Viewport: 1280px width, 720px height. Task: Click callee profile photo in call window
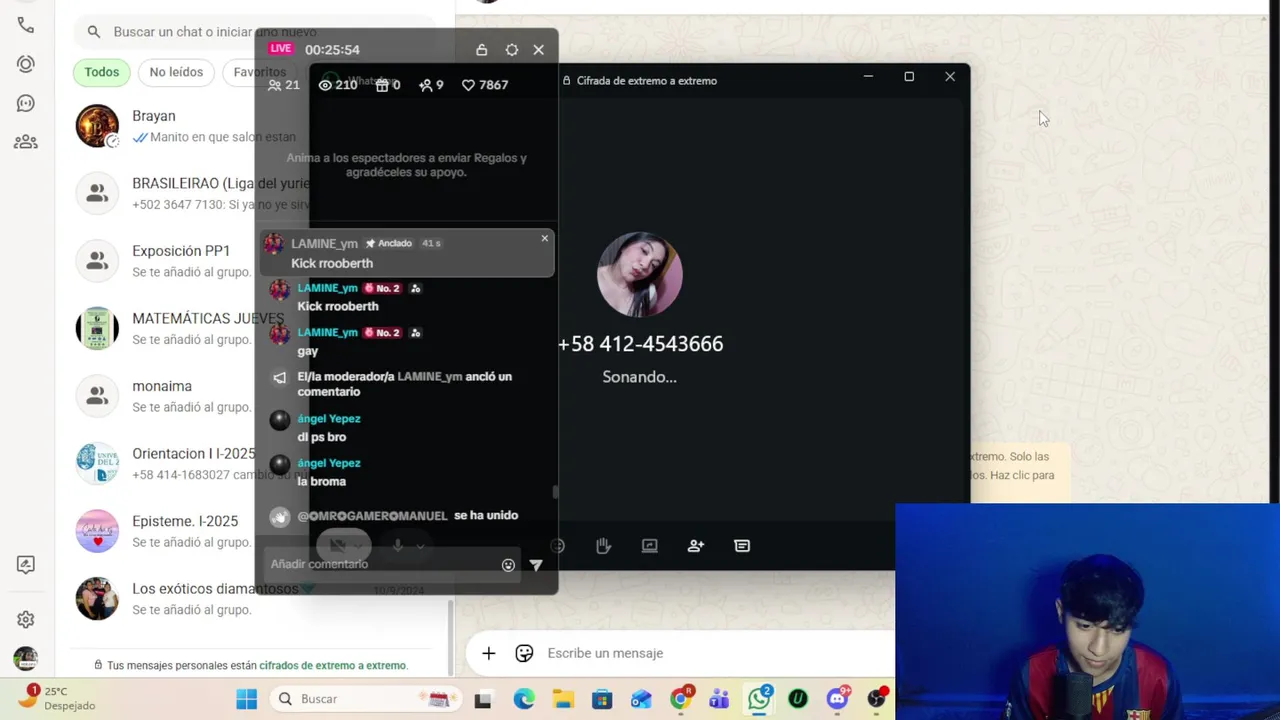click(640, 275)
